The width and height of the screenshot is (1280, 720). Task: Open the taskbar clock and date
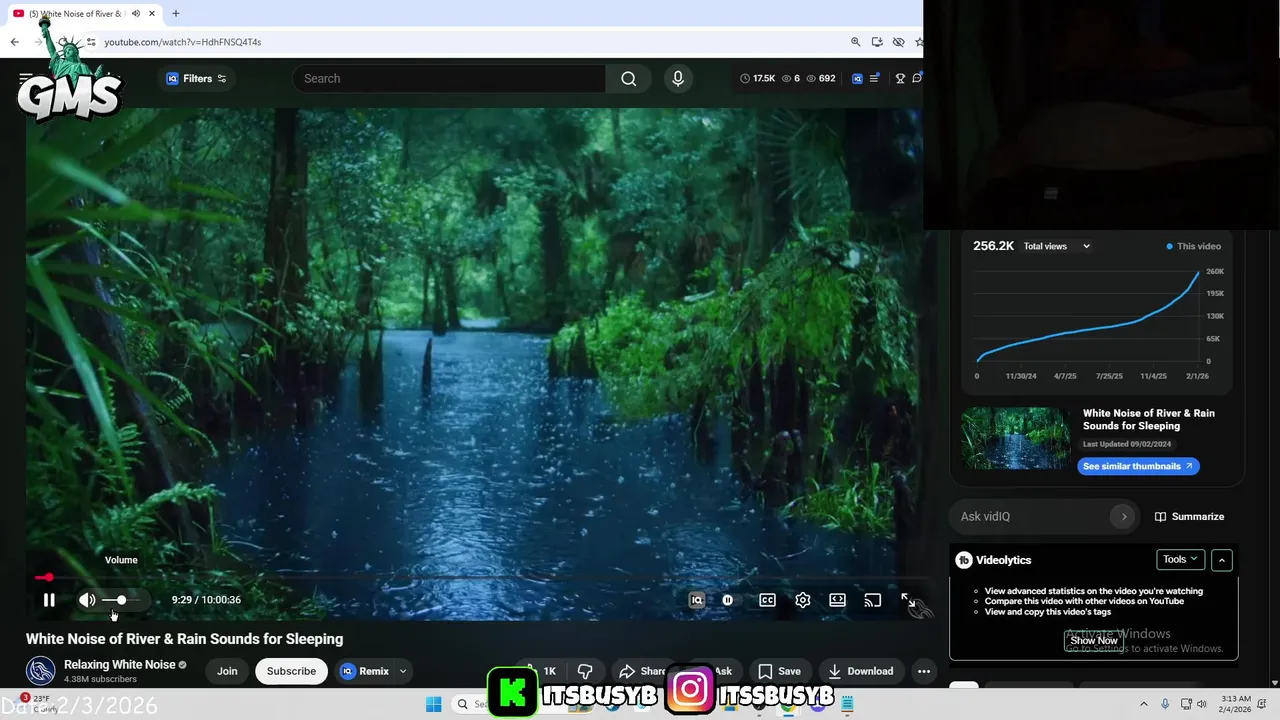(1235, 704)
